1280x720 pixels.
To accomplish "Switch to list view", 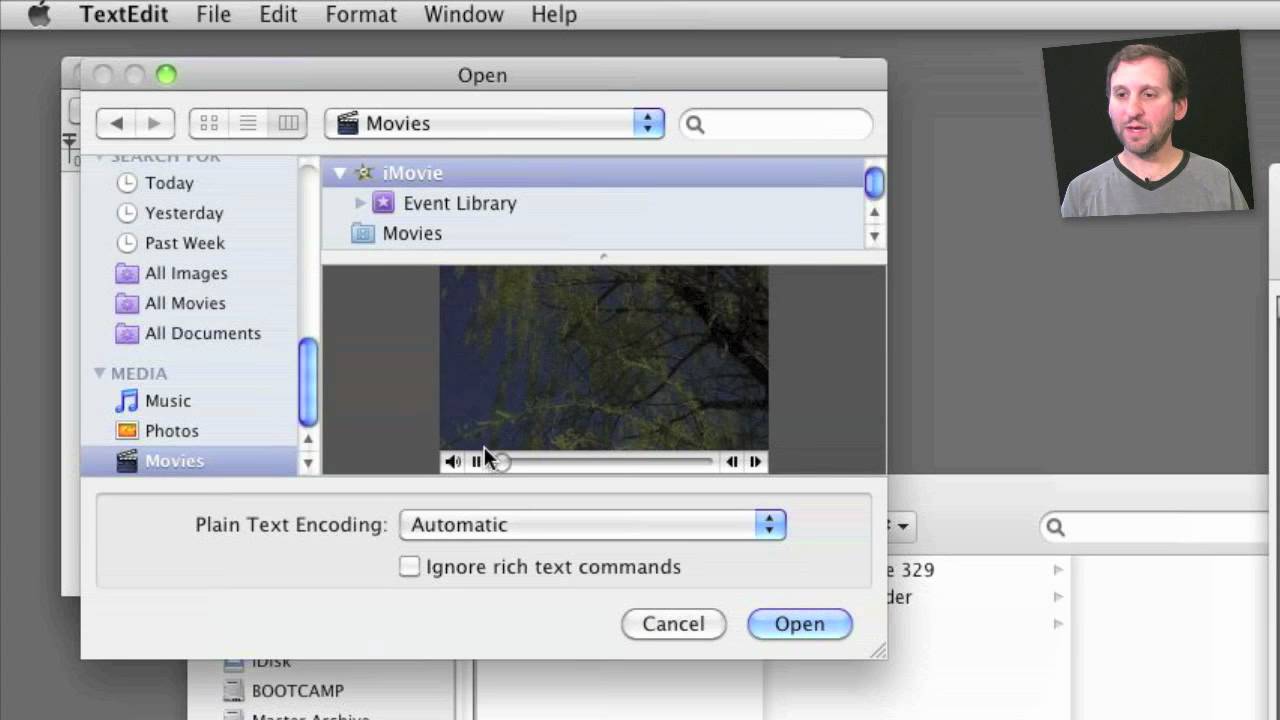I will click(x=248, y=123).
